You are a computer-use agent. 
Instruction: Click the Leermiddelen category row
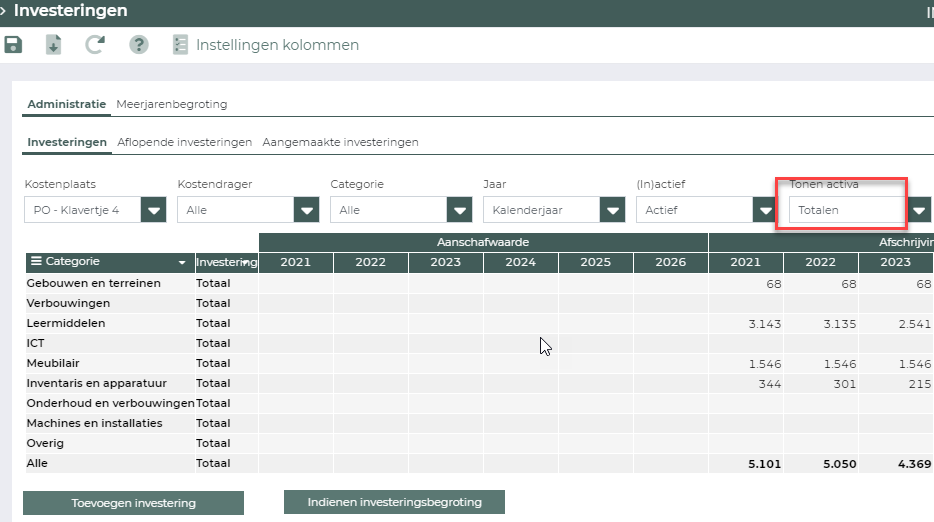[66, 323]
